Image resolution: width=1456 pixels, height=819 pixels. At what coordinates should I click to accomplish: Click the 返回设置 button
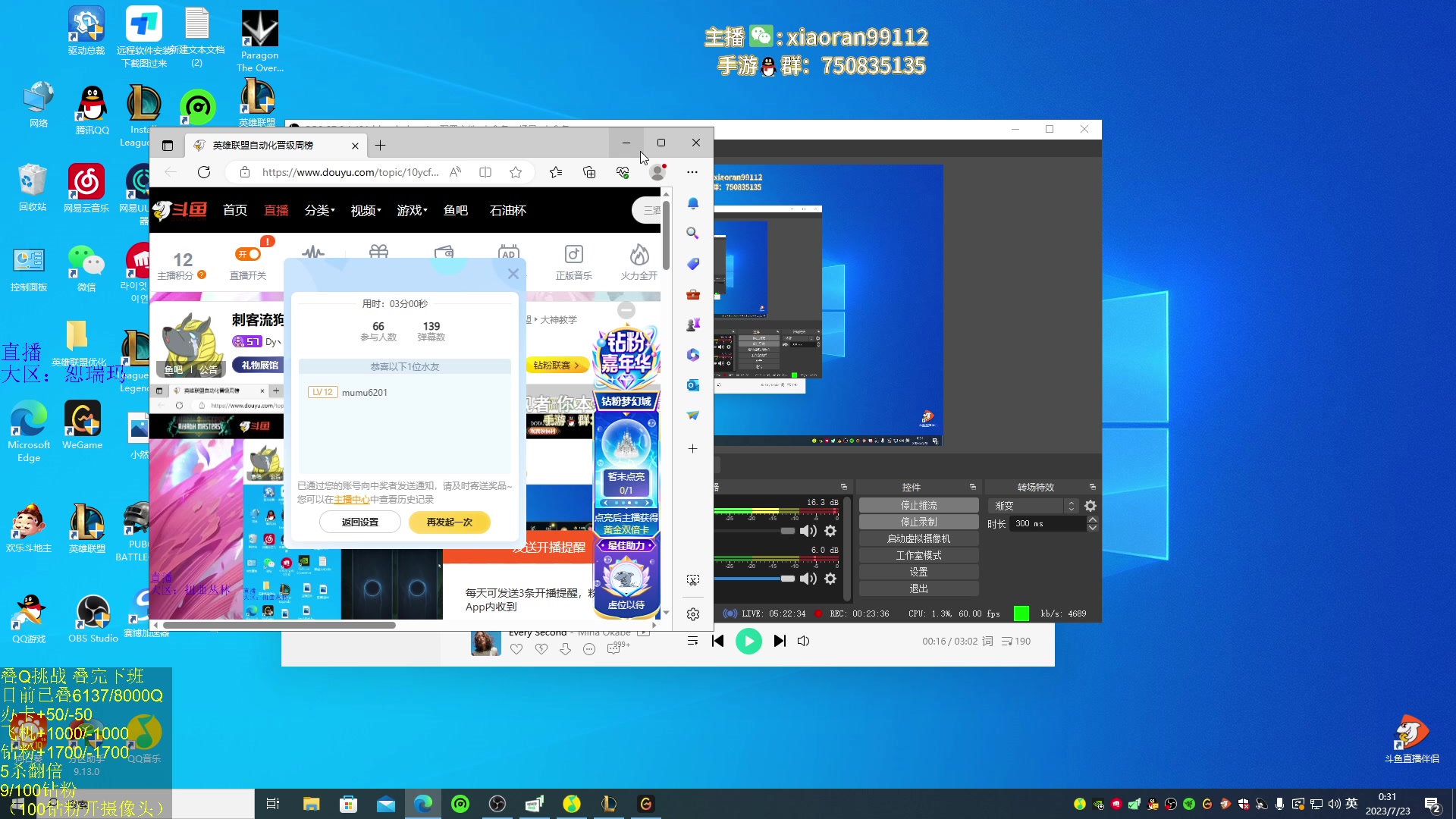pyautogui.click(x=360, y=522)
